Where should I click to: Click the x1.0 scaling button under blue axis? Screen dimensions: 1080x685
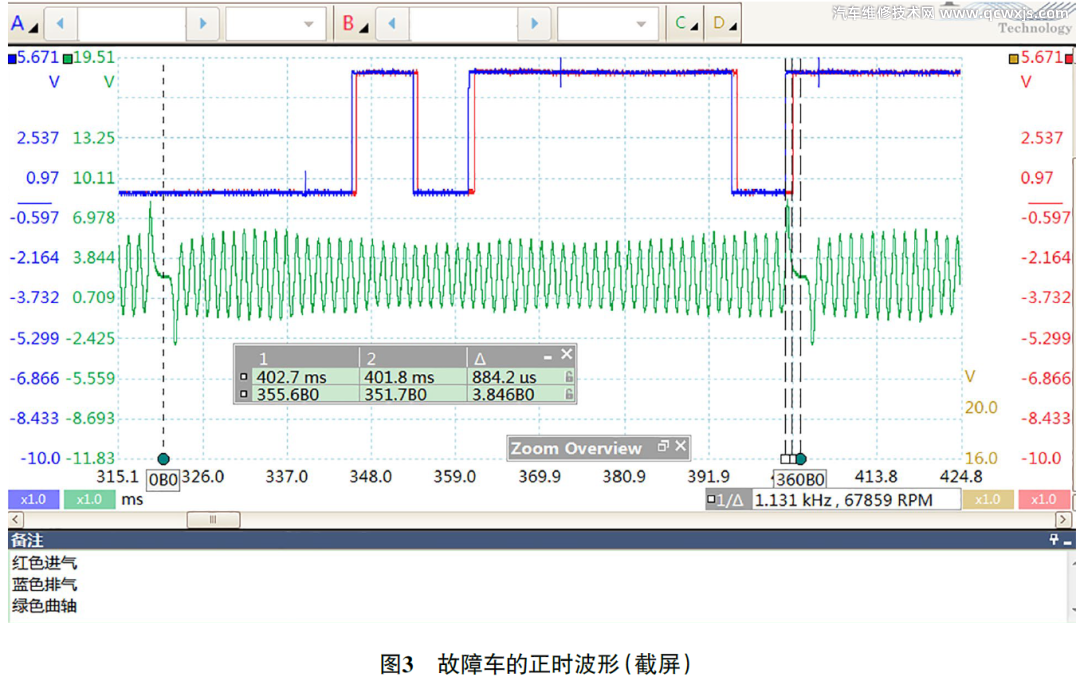pos(33,499)
